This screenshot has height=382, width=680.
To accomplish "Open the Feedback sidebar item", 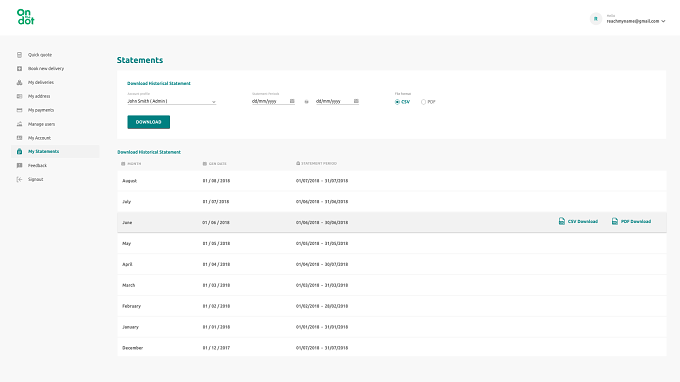I will coord(37,165).
